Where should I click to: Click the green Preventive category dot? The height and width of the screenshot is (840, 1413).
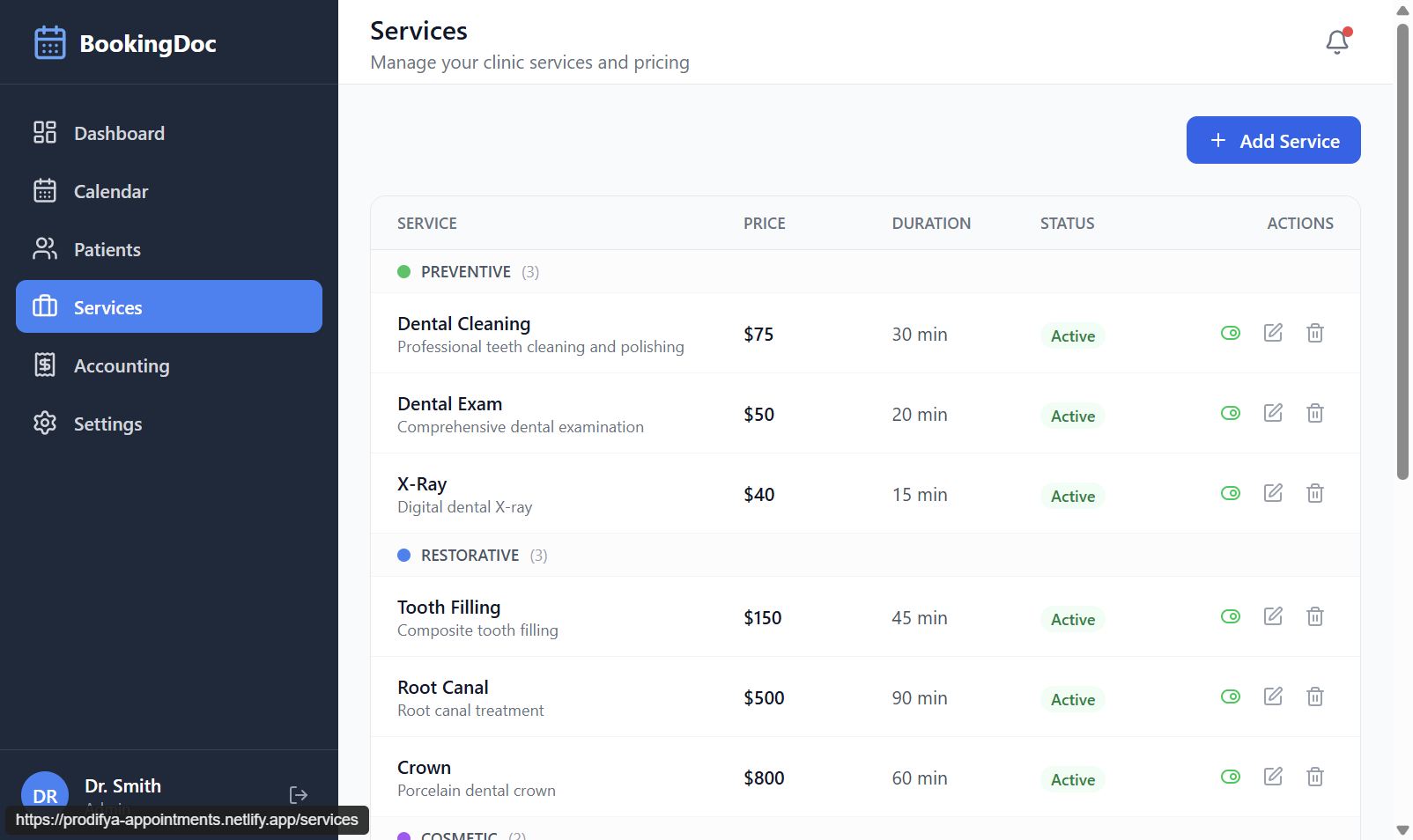pyautogui.click(x=403, y=271)
